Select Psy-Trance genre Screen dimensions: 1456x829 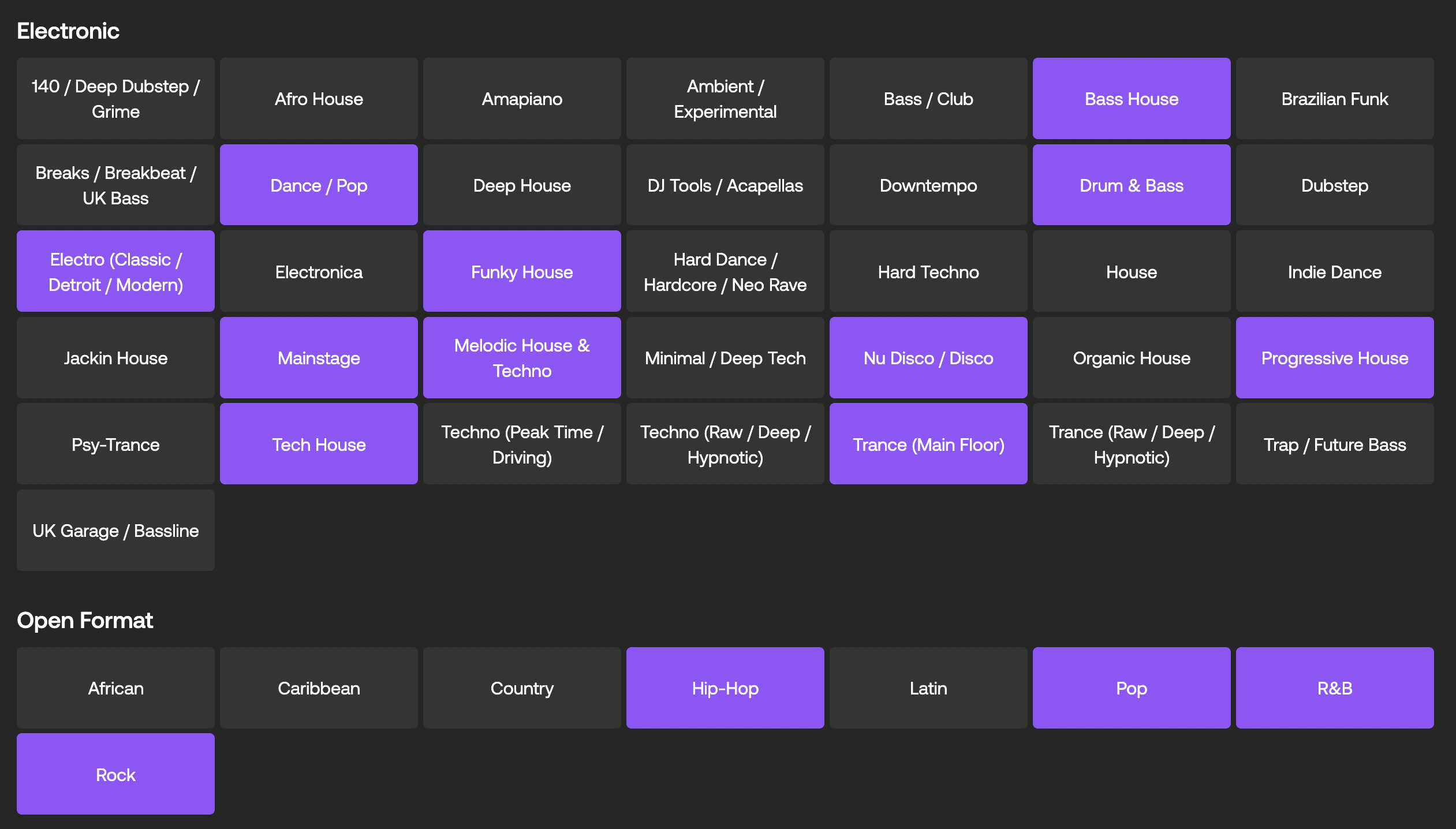tap(115, 444)
